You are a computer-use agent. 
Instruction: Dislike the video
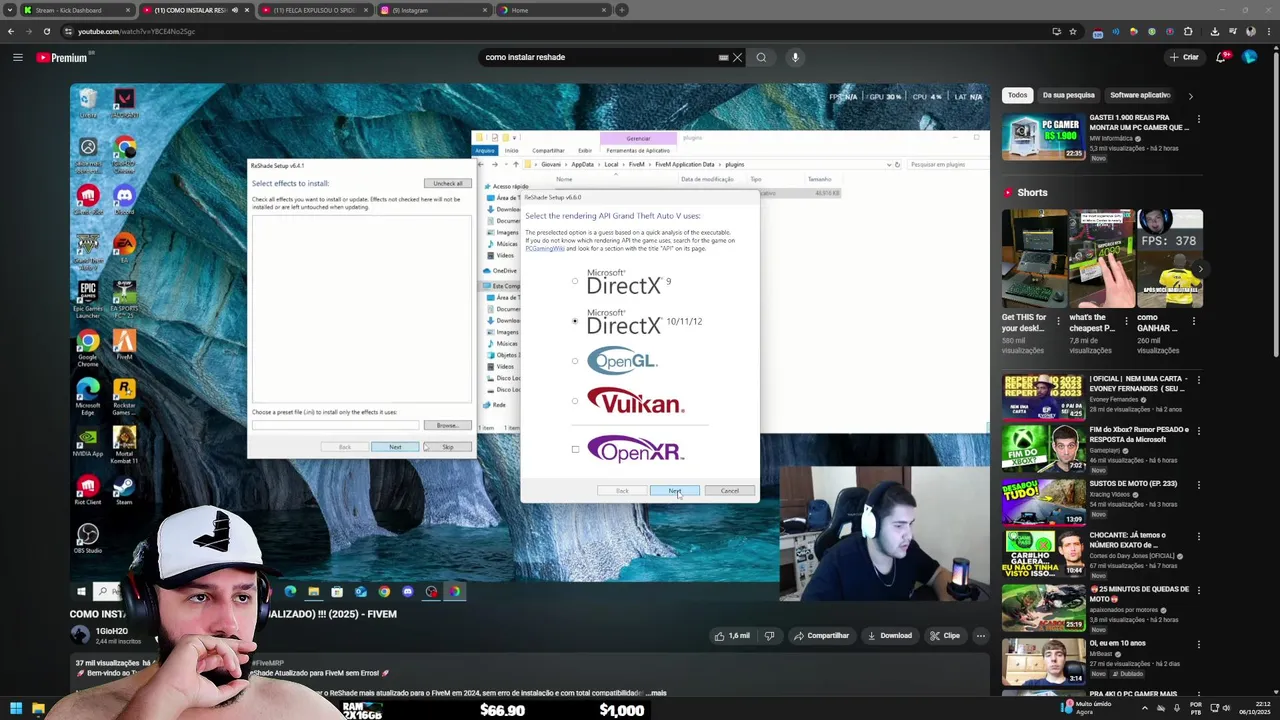(769, 635)
